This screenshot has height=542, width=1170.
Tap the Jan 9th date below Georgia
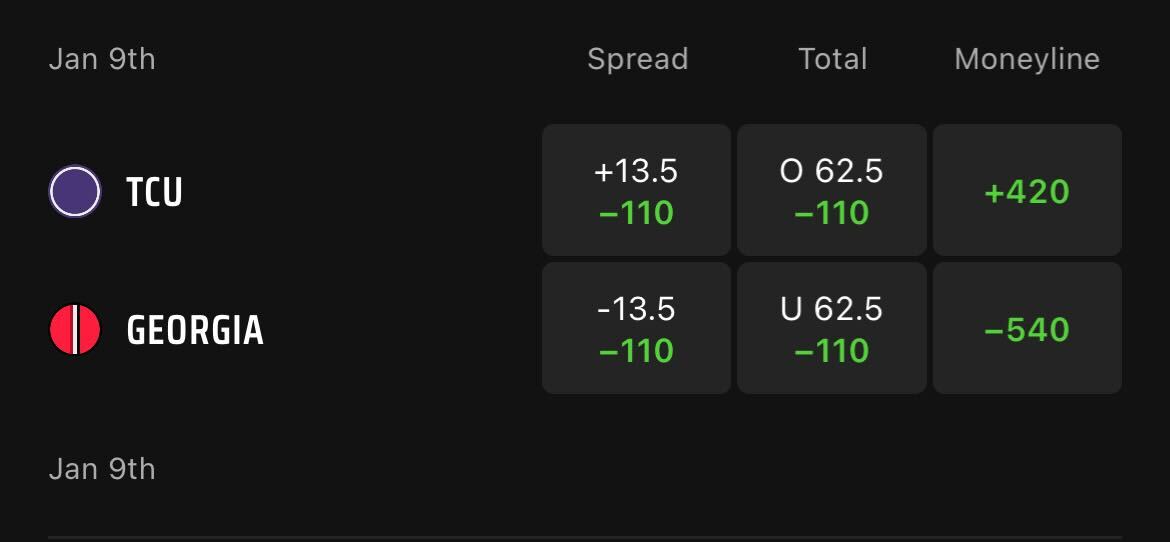click(102, 469)
